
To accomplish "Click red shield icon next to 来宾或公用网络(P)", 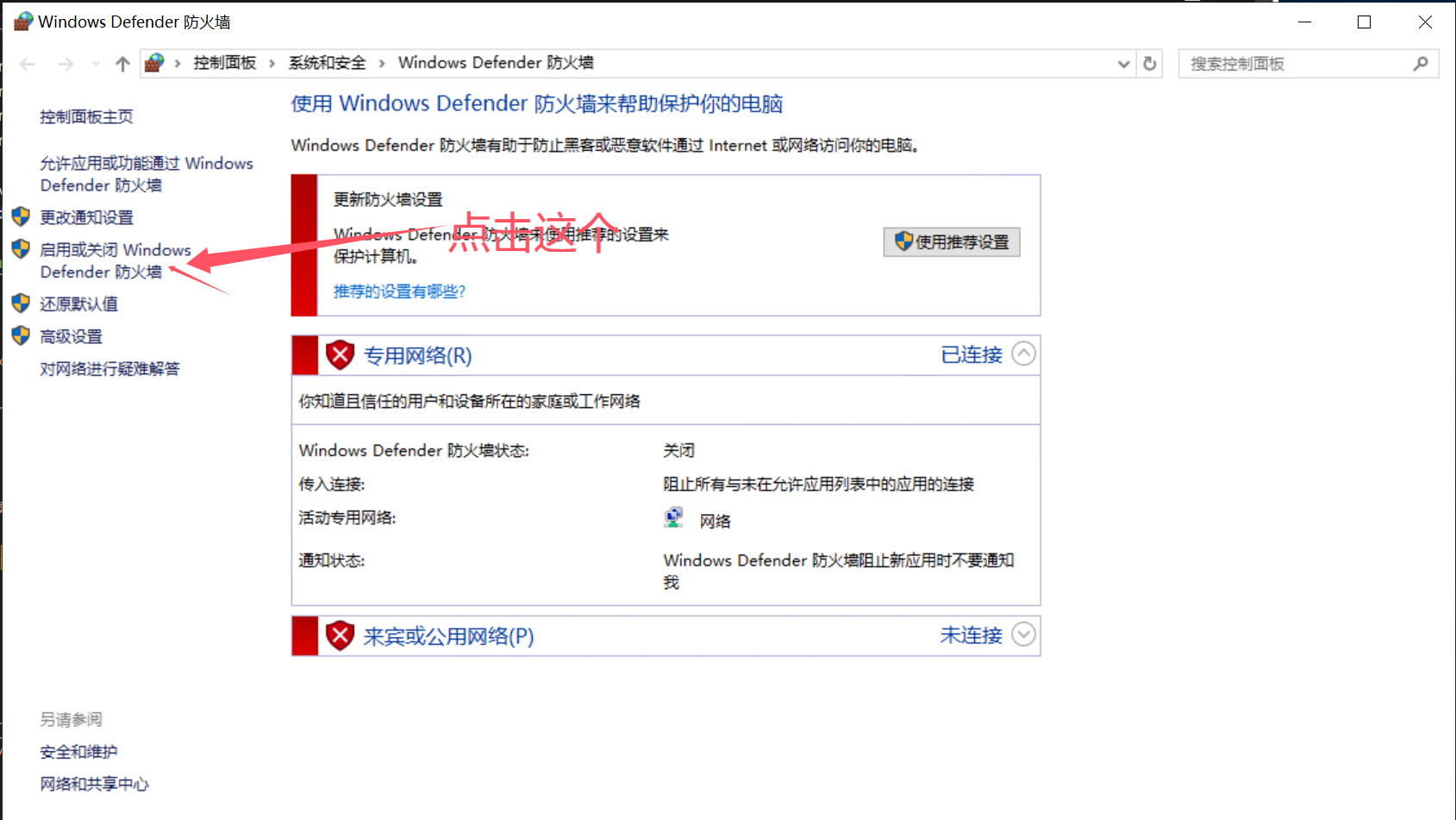I will (x=341, y=635).
